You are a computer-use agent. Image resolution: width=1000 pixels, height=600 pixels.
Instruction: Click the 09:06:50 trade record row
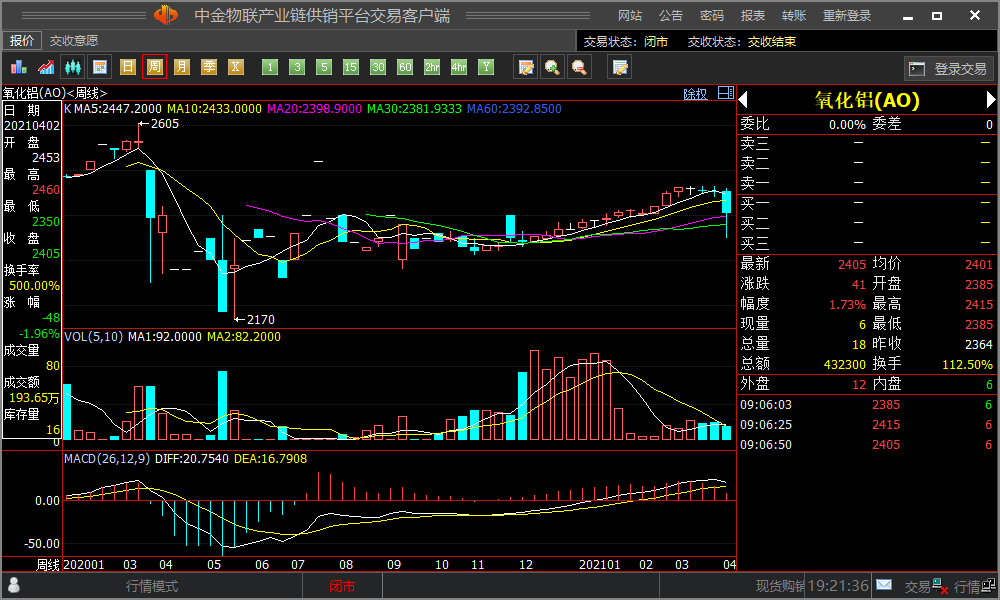coord(867,444)
